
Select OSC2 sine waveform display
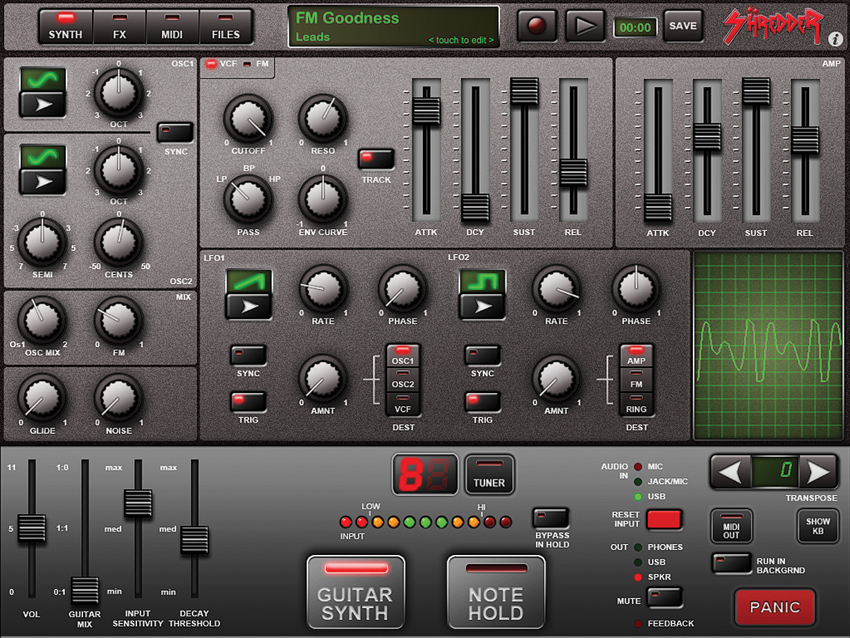[43, 158]
